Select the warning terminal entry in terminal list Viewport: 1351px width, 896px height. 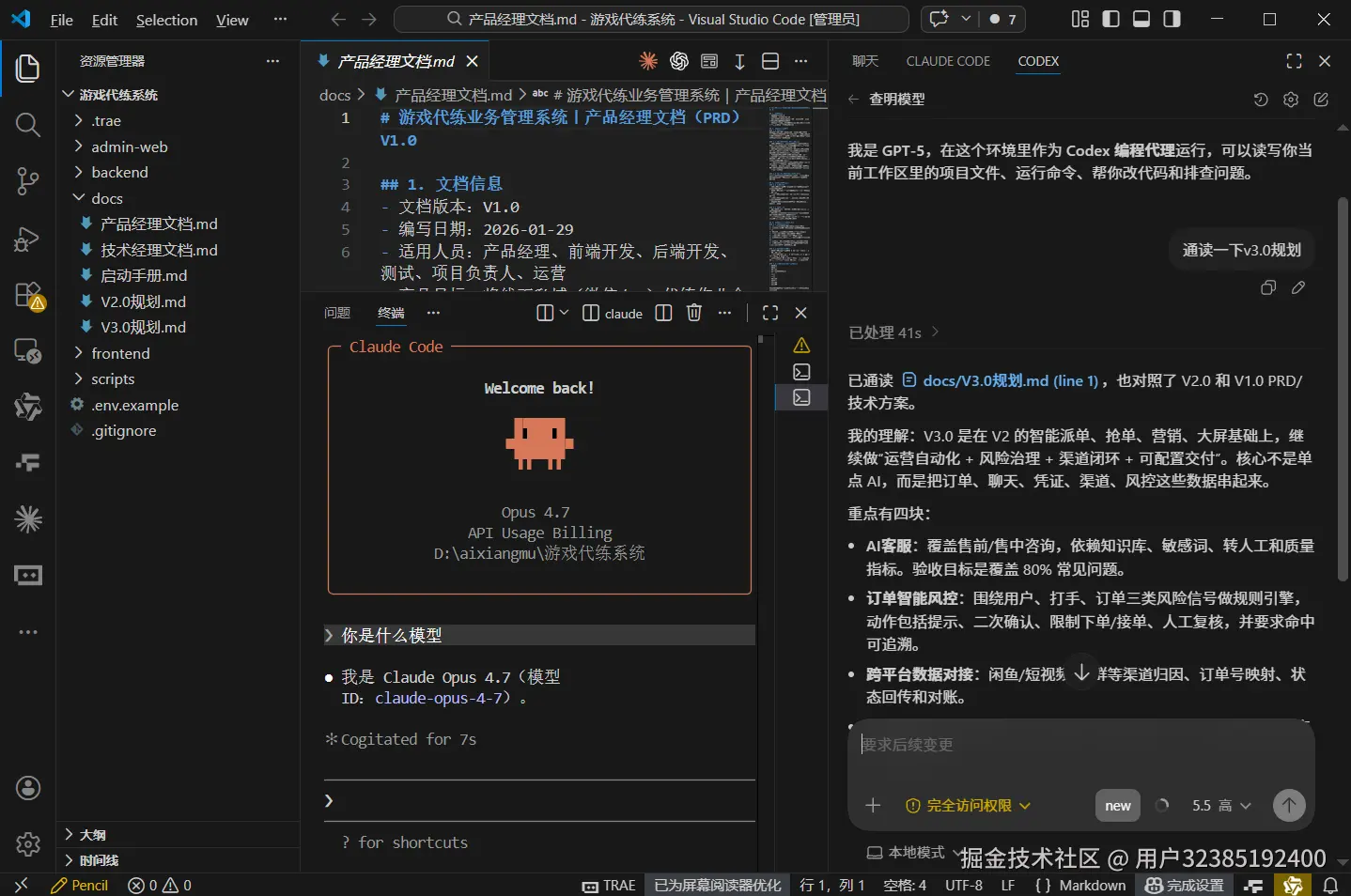[x=801, y=346]
